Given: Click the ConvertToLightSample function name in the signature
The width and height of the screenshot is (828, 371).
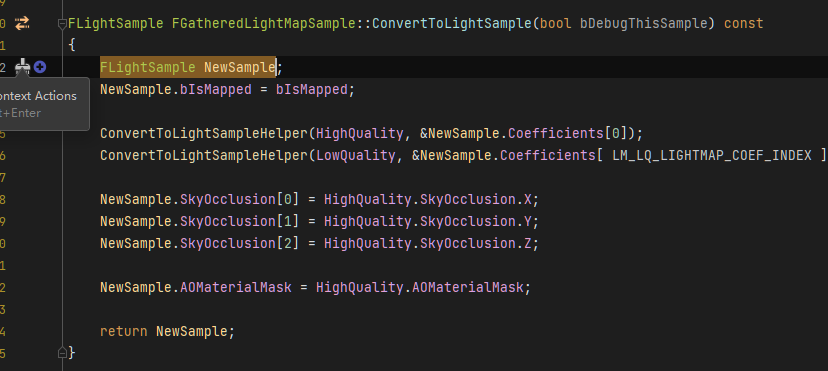Looking at the screenshot, I should tap(451, 23).
